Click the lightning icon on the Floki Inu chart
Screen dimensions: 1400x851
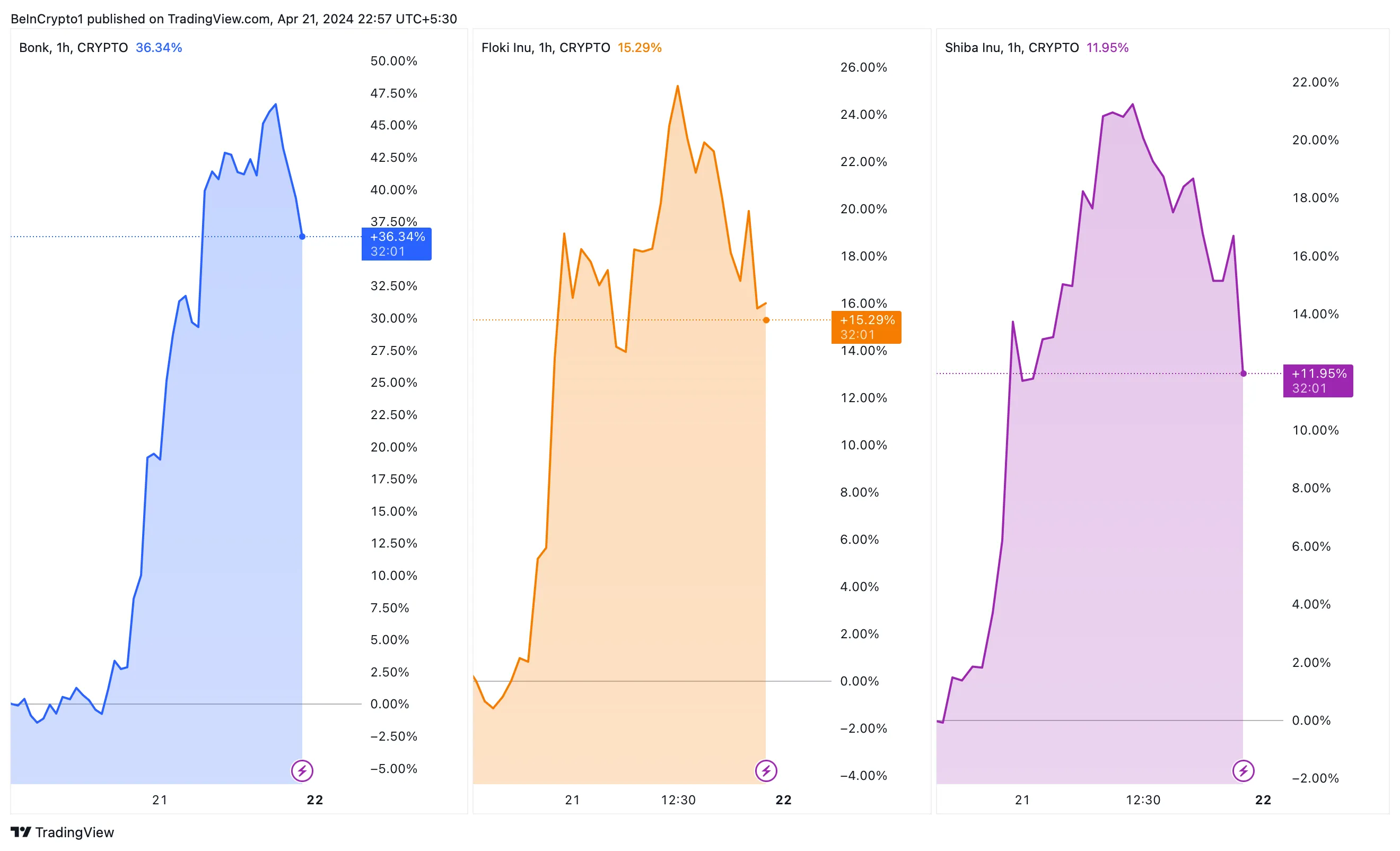point(766,771)
